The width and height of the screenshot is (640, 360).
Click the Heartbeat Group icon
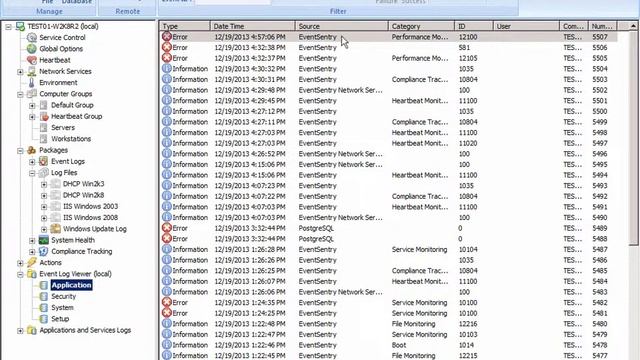44,116
